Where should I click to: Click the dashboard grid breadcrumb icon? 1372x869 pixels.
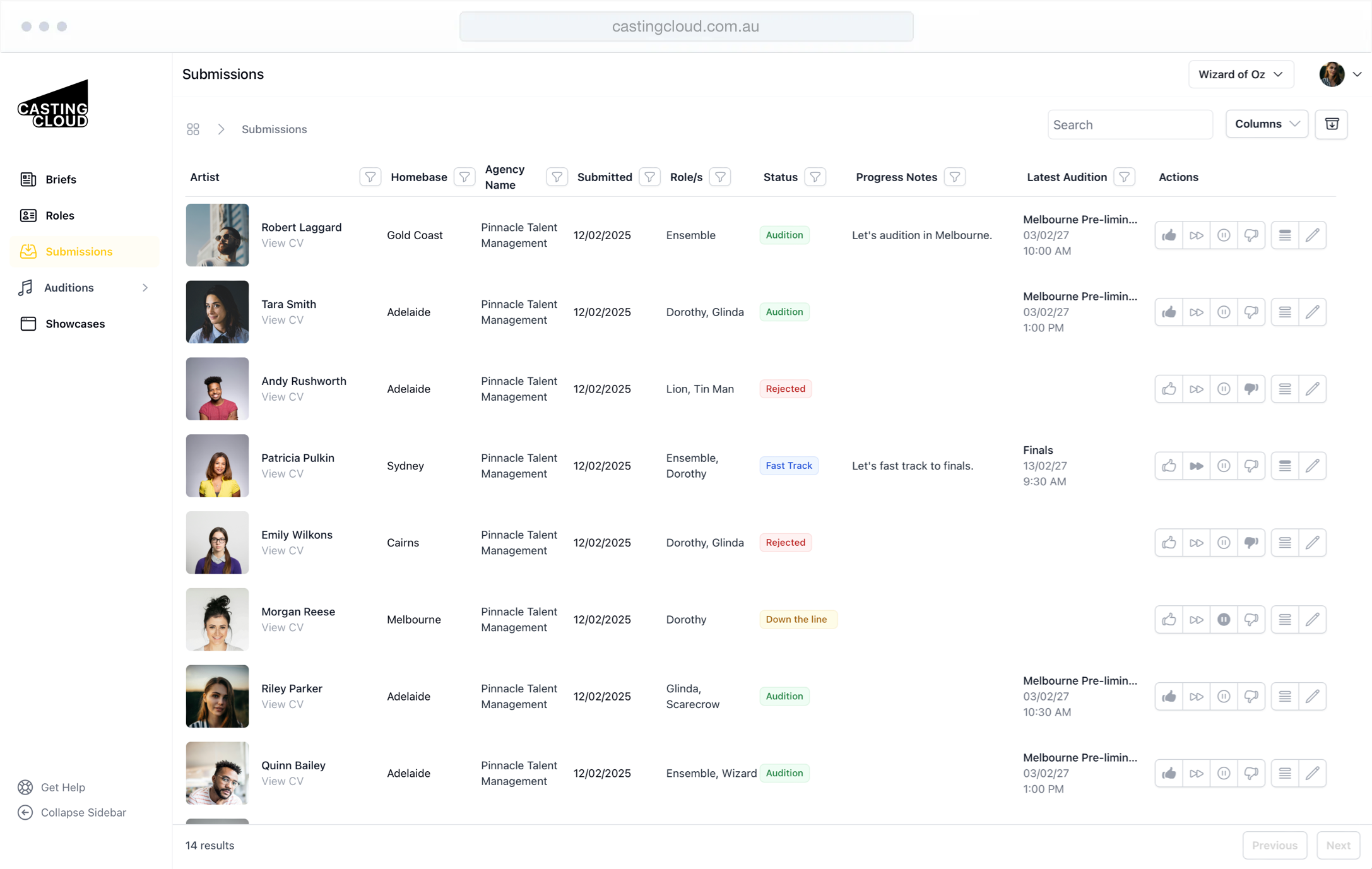point(193,129)
